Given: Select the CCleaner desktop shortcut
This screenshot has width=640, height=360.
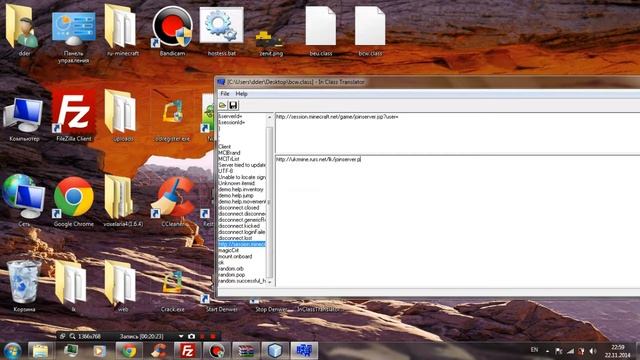Looking at the screenshot, I should (x=173, y=202).
